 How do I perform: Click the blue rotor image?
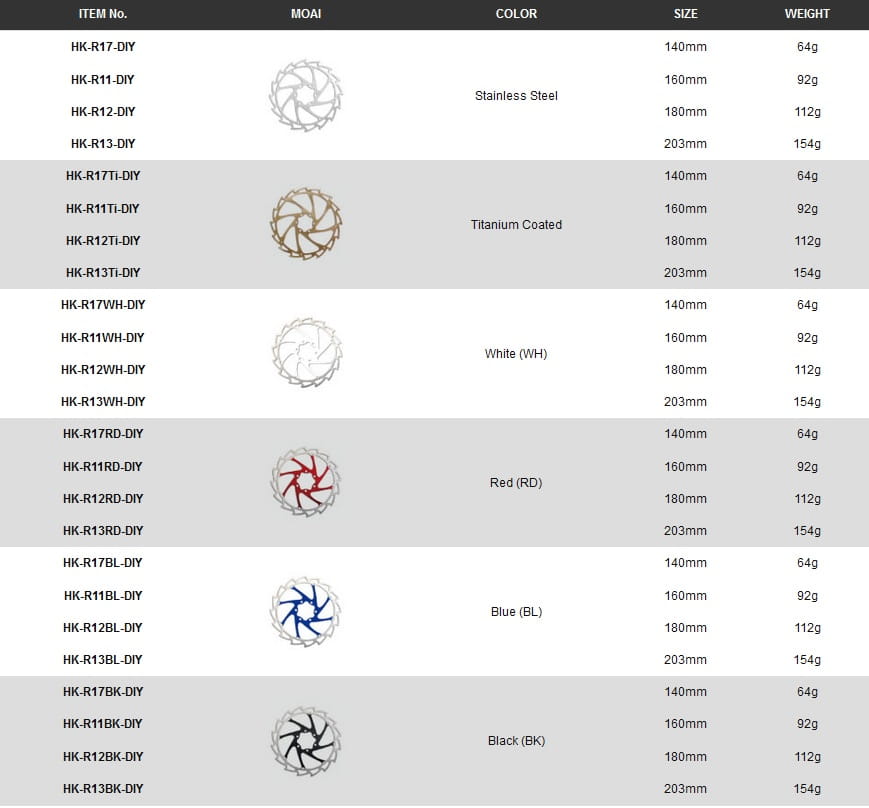305,611
